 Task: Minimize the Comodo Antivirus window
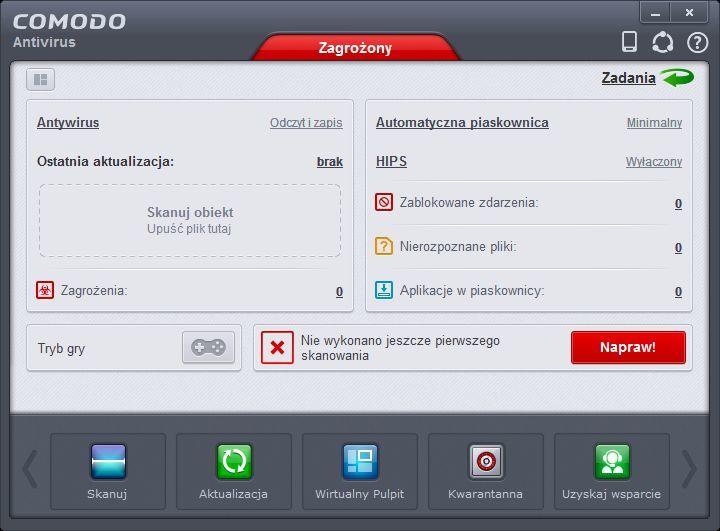coord(656,13)
